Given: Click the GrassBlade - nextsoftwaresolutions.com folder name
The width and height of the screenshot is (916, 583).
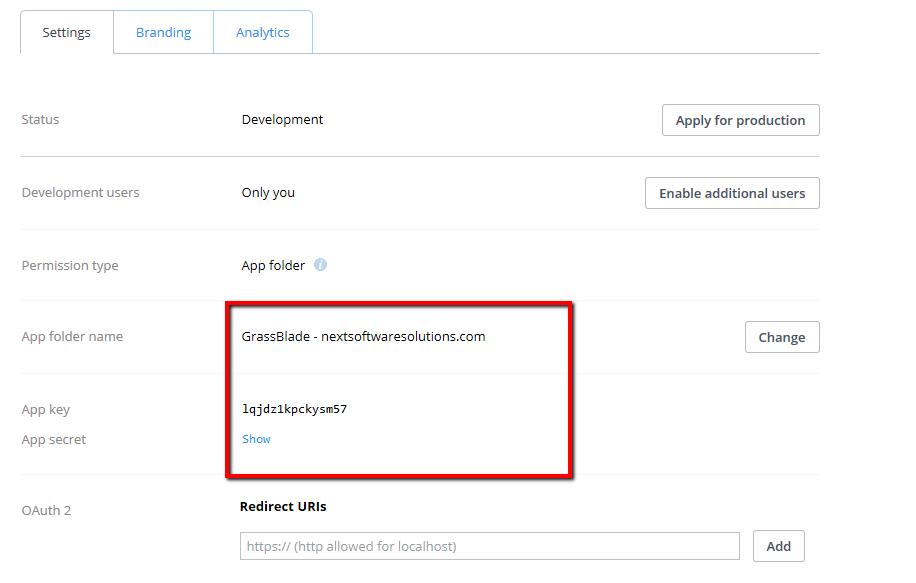Looking at the screenshot, I should pos(363,336).
